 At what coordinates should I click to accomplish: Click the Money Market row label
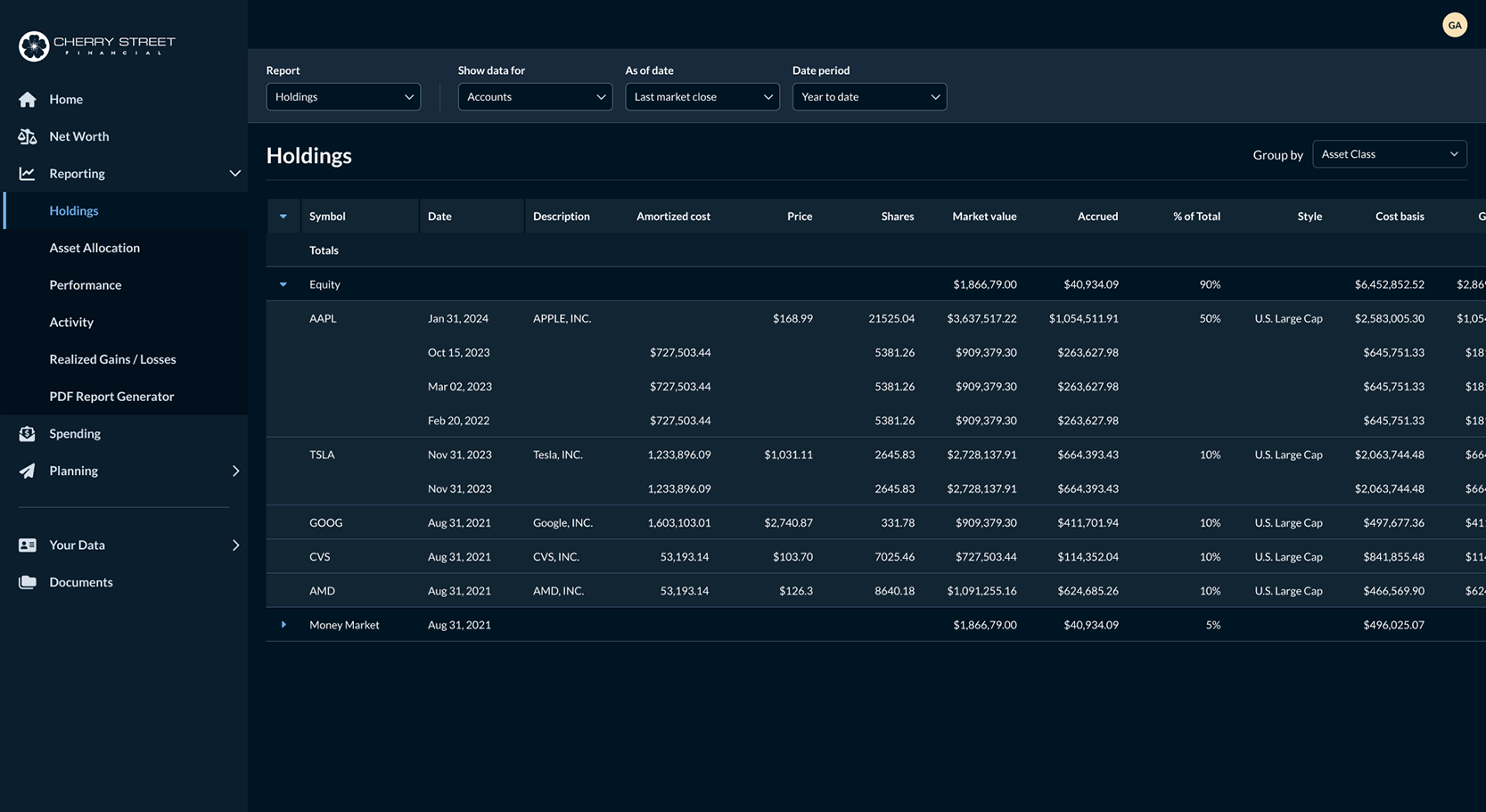344,625
